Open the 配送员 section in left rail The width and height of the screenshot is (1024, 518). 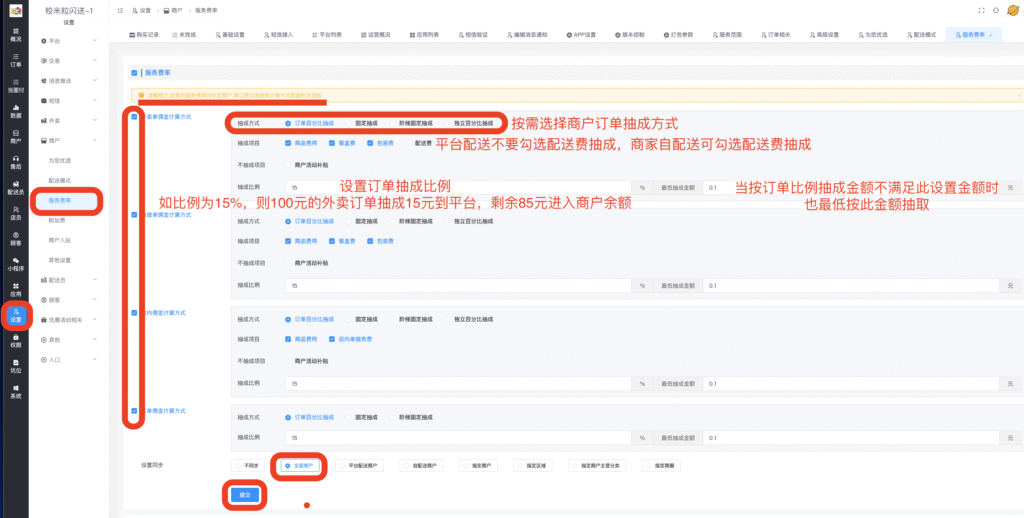(16, 187)
